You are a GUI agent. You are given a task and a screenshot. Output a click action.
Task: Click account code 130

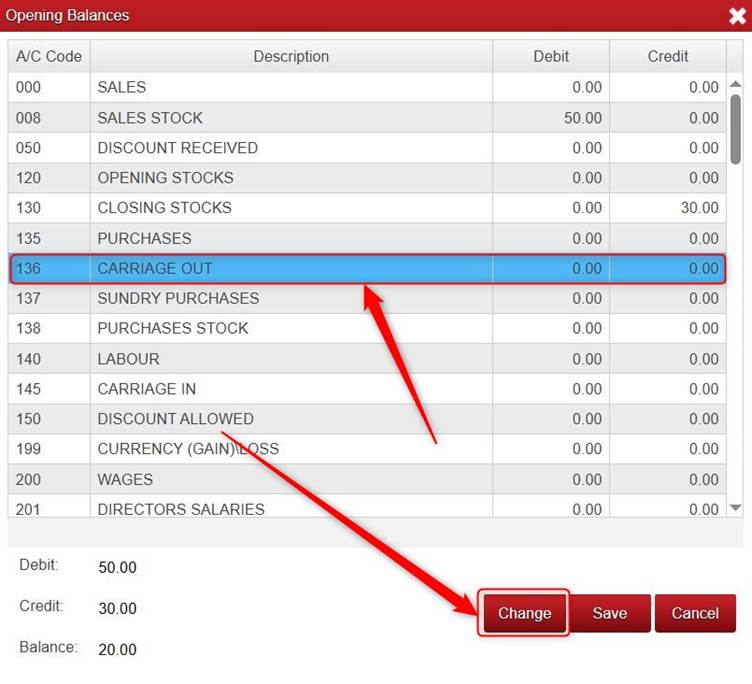(x=28, y=208)
